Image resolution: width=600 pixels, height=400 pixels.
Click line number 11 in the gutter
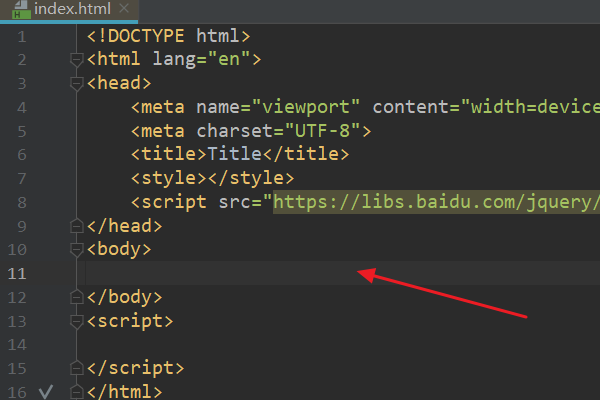pyautogui.click(x=17, y=274)
